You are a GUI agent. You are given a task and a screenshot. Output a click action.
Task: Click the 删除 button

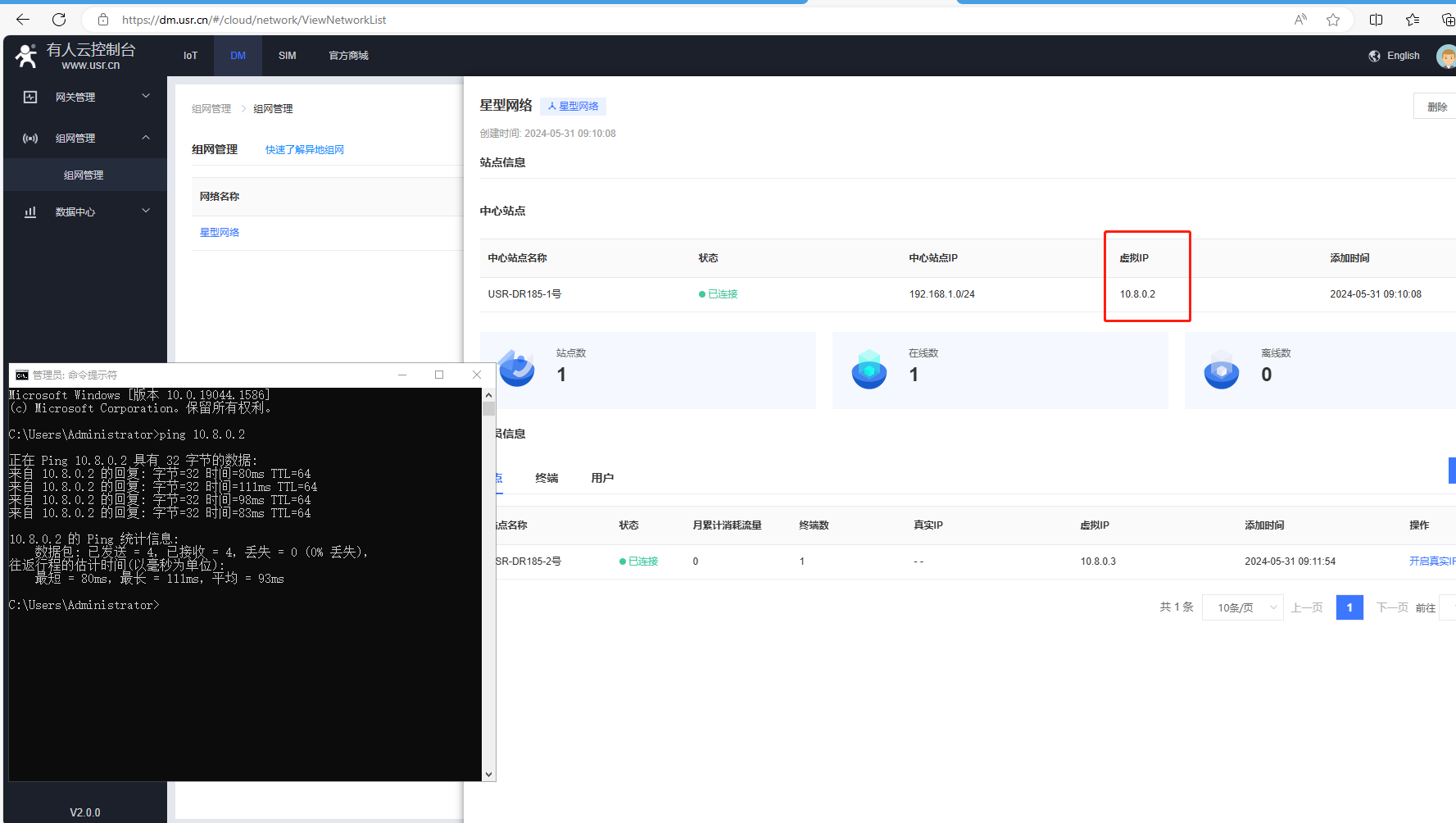(x=1436, y=107)
